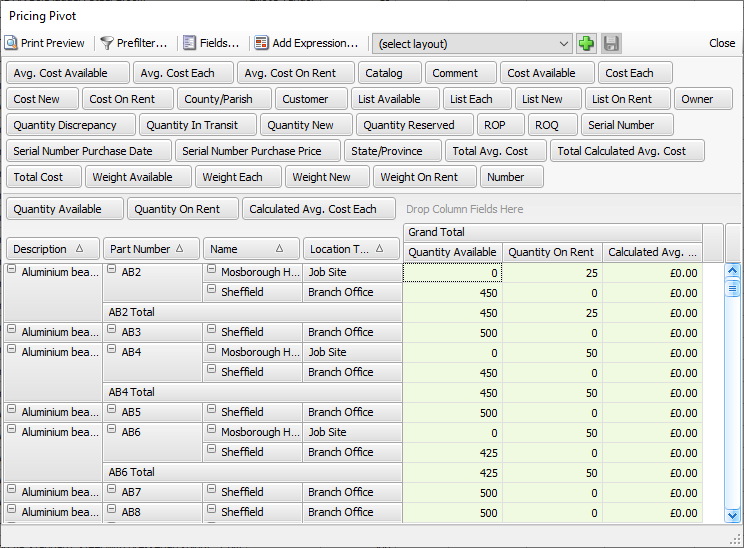The height and width of the screenshot is (548, 744).
Task: Open the Print Preview
Action: (x=45, y=43)
